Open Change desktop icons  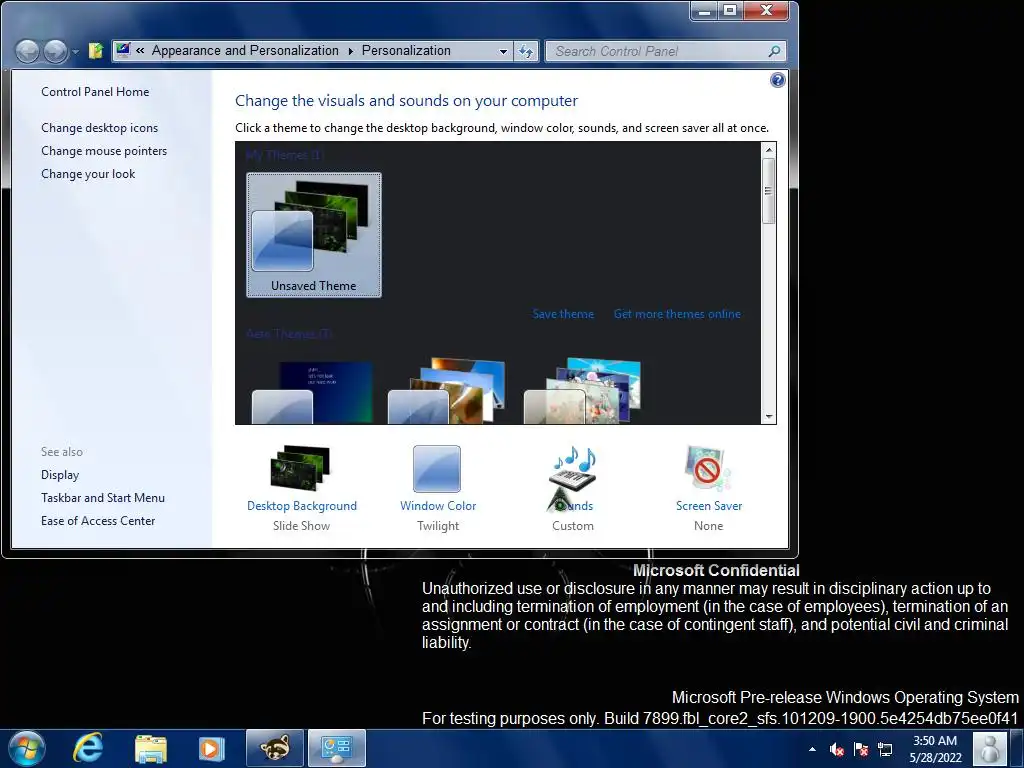coord(99,128)
